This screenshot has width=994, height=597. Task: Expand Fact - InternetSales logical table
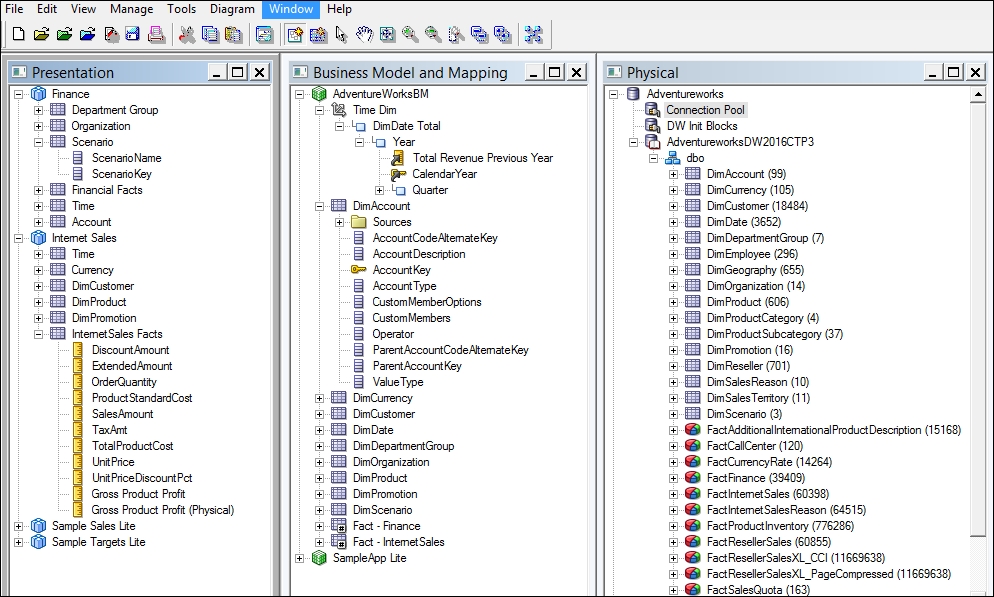pyautogui.click(x=320, y=542)
